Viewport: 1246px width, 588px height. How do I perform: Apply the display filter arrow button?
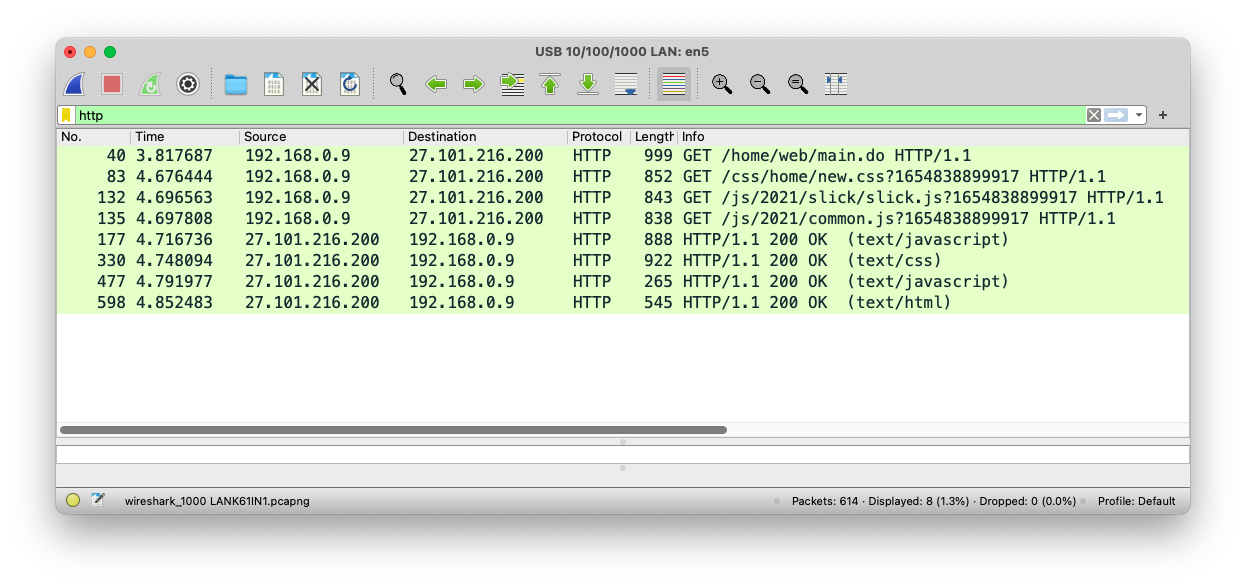pos(1116,115)
